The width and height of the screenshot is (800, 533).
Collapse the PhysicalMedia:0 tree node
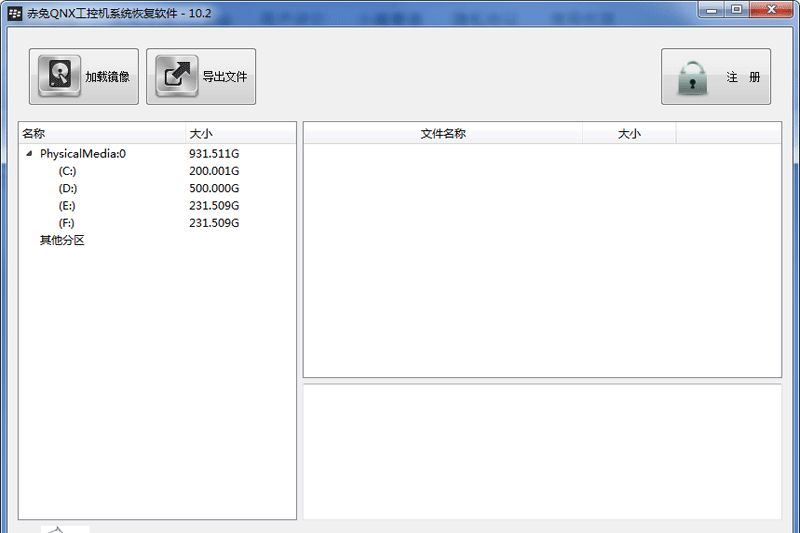coord(28,154)
